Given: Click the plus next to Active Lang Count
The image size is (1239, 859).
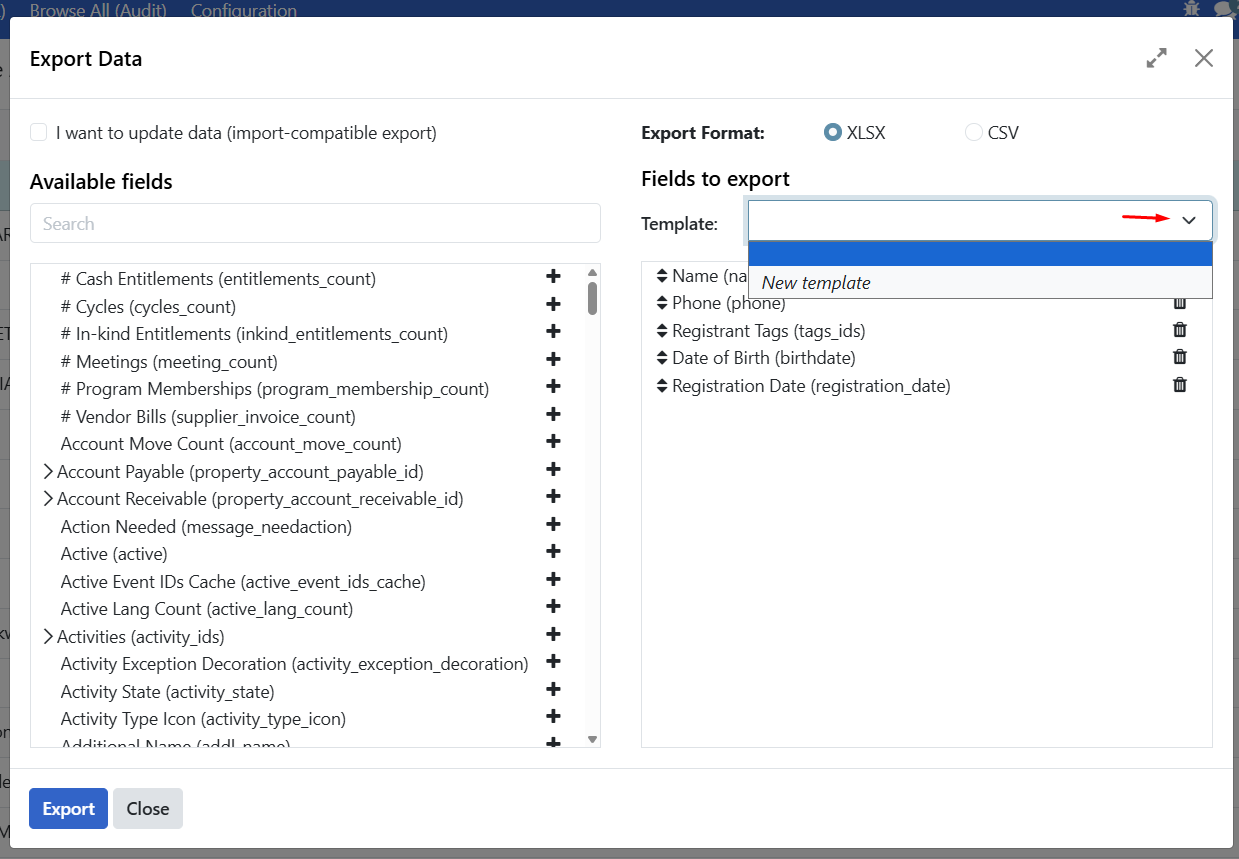Looking at the screenshot, I should 553,606.
